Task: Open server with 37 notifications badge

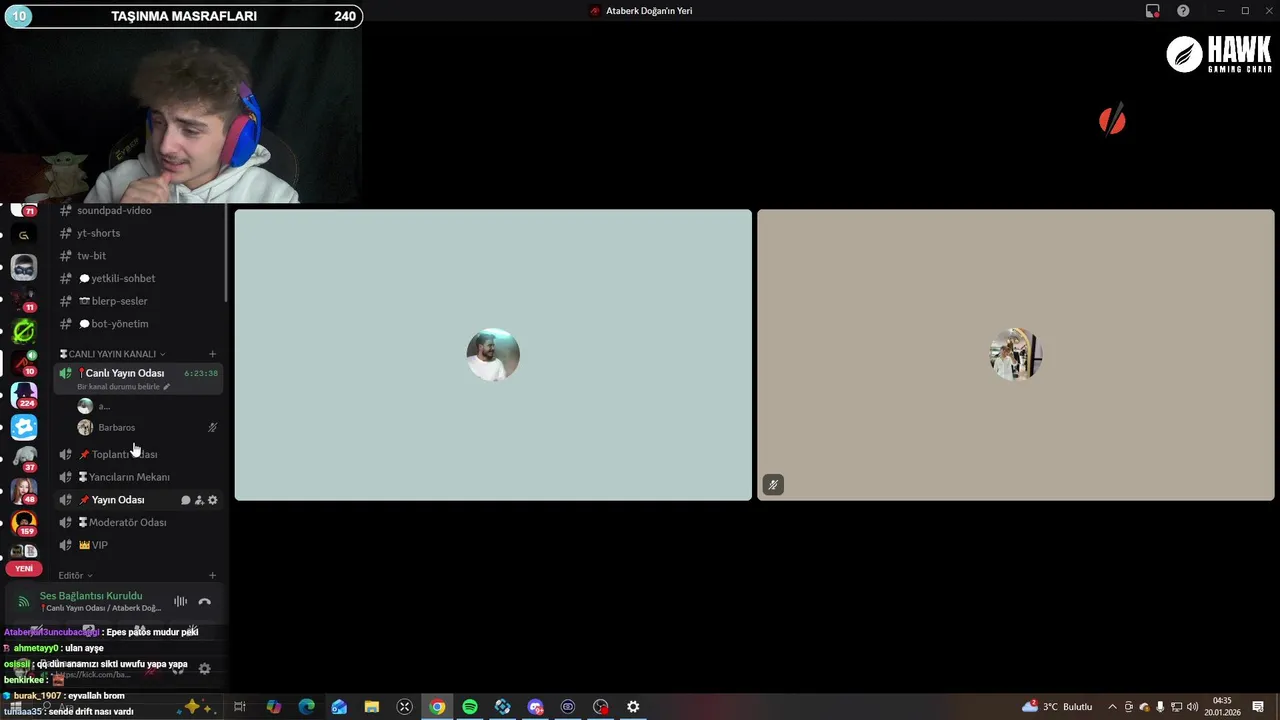Action: click(x=24, y=459)
